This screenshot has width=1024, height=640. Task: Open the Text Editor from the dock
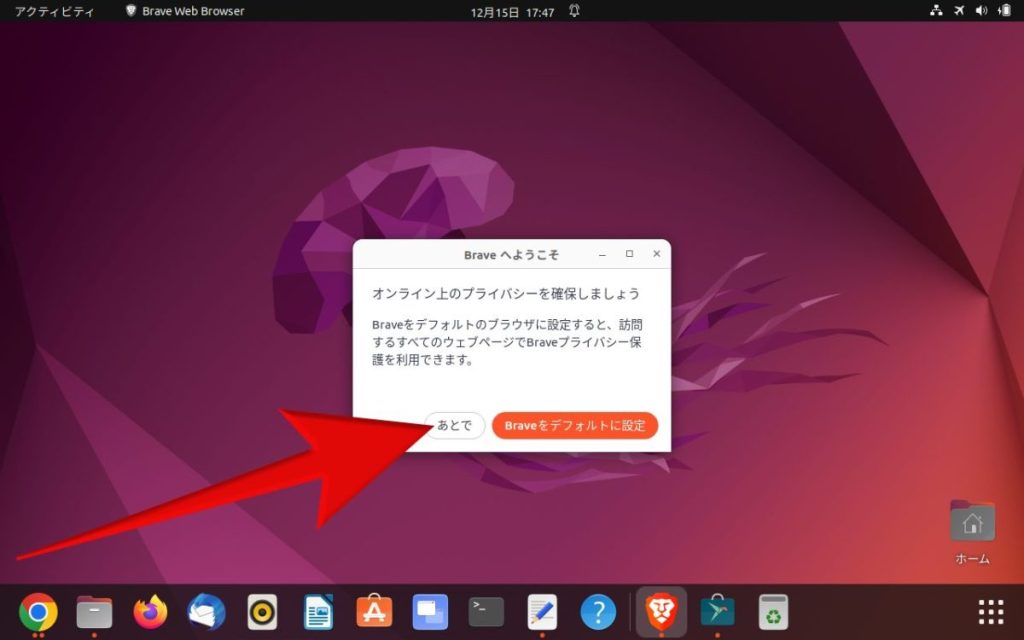(542, 612)
